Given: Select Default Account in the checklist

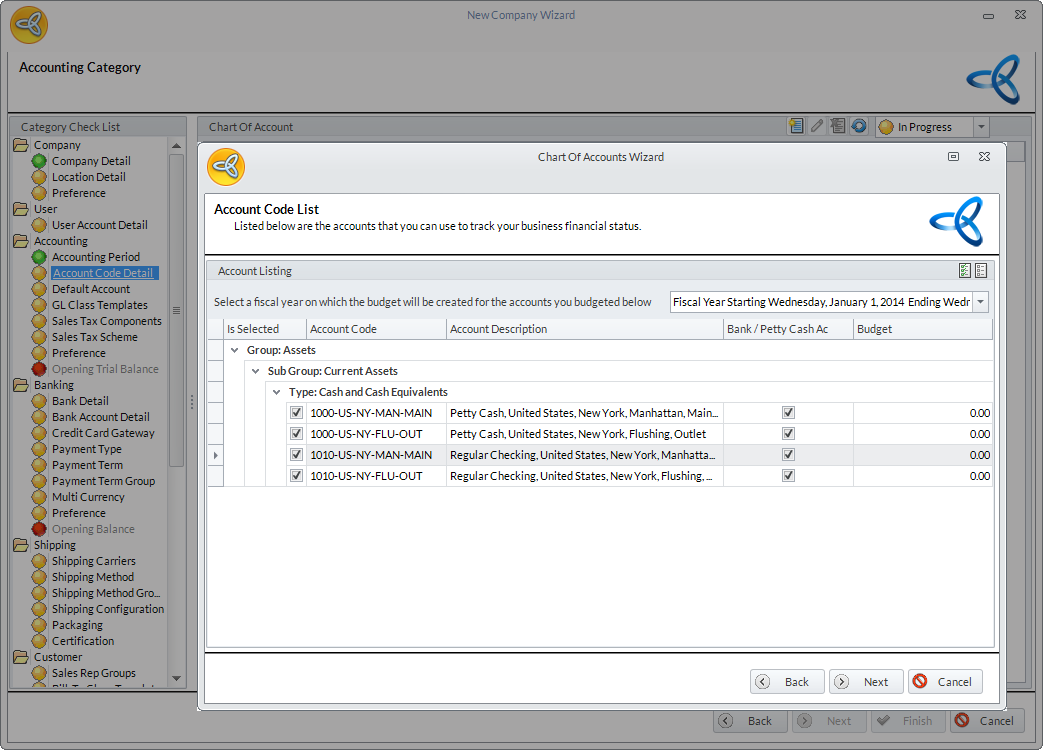Looking at the screenshot, I should 91,289.
